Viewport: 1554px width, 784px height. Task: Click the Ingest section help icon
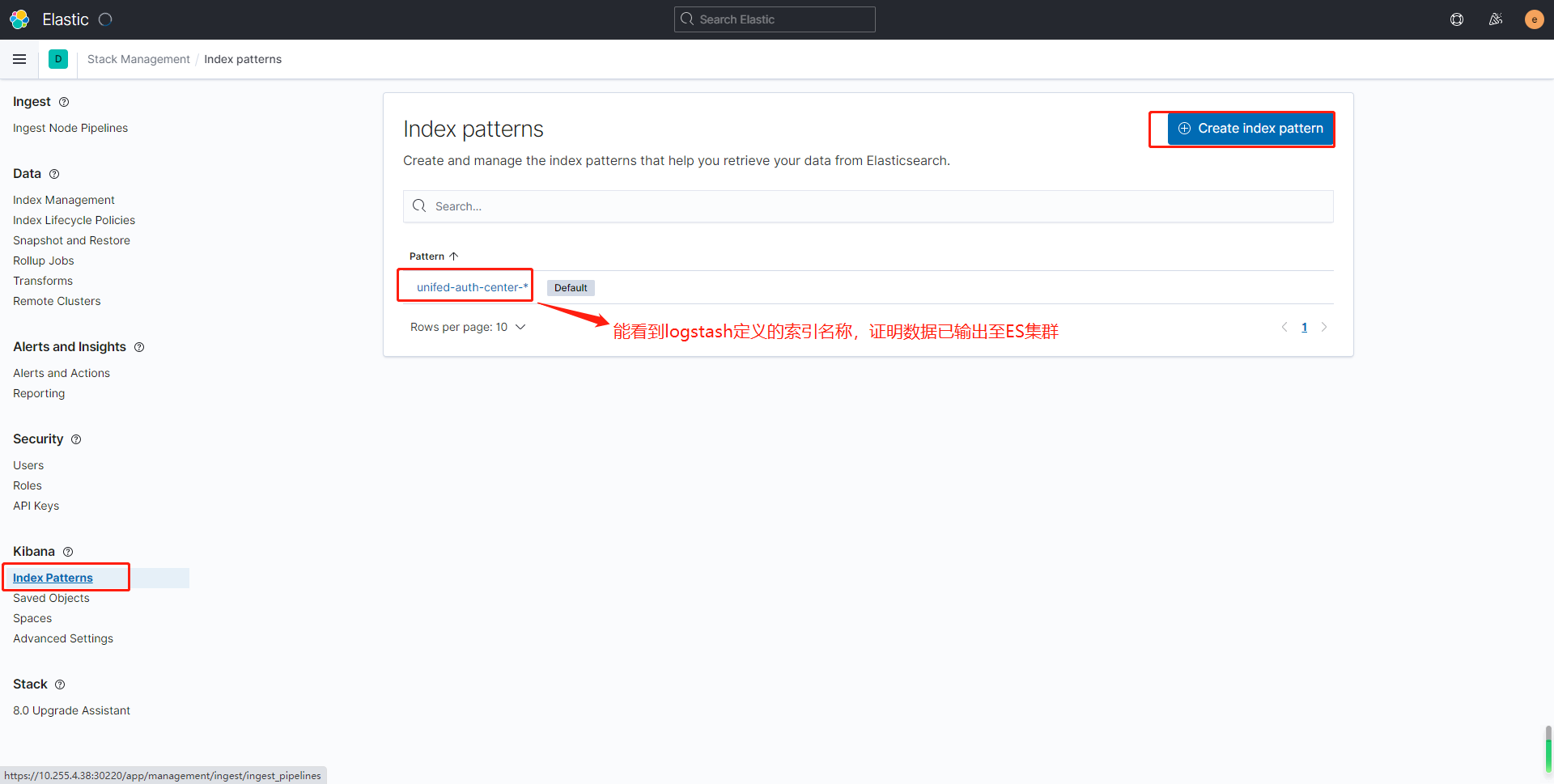click(64, 102)
